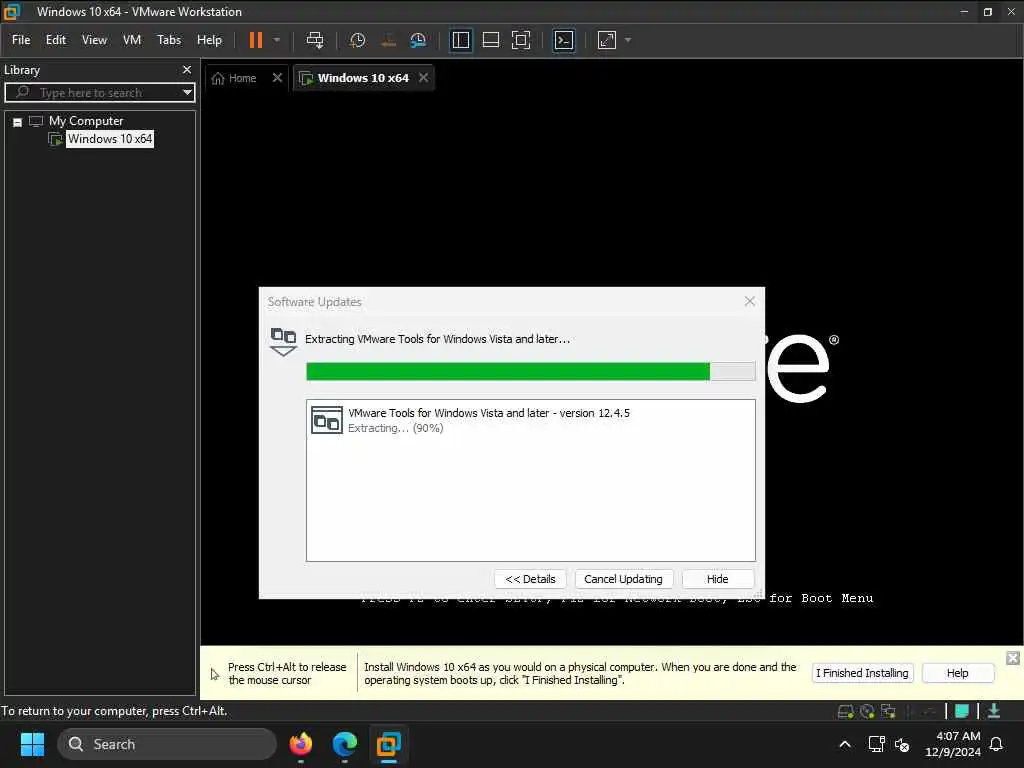
Task: Select Windows 10 x64 in library tree
Action: tap(110, 138)
